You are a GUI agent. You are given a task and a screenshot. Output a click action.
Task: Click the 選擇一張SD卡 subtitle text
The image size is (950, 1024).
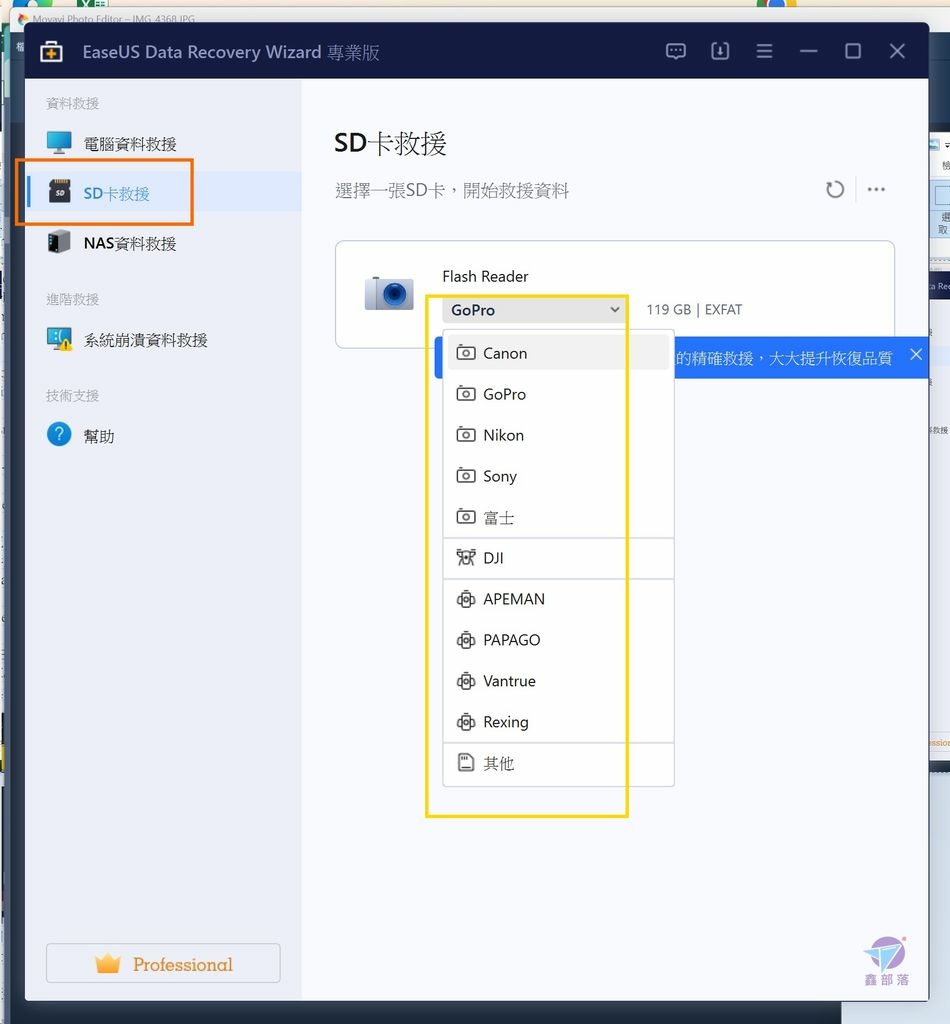pos(452,191)
